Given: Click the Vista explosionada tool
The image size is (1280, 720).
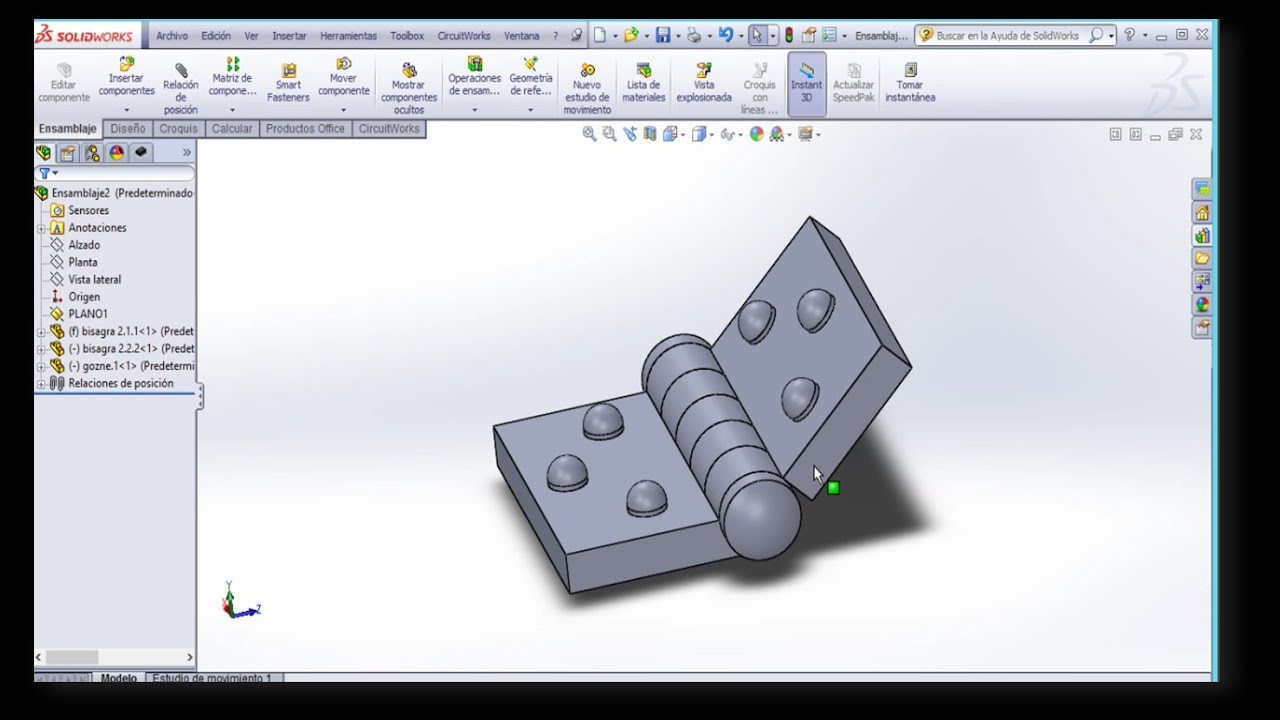Looking at the screenshot, I should tap(704, 84).
